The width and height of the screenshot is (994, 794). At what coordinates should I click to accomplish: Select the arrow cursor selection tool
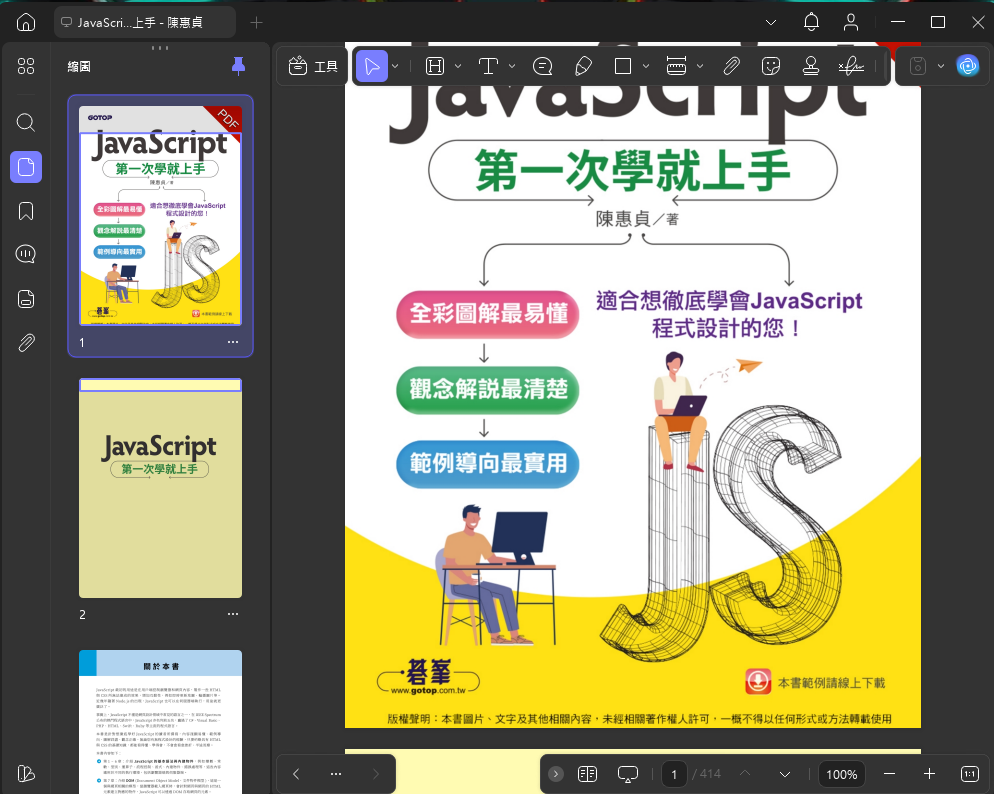(372, 66)
